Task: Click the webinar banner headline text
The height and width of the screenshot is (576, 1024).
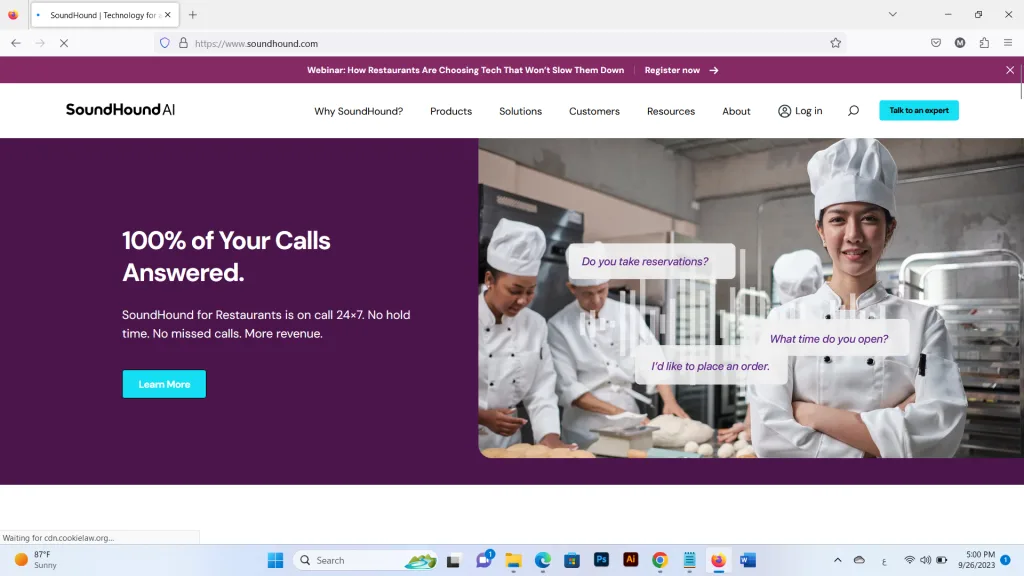Action: [x=465, y=70]
